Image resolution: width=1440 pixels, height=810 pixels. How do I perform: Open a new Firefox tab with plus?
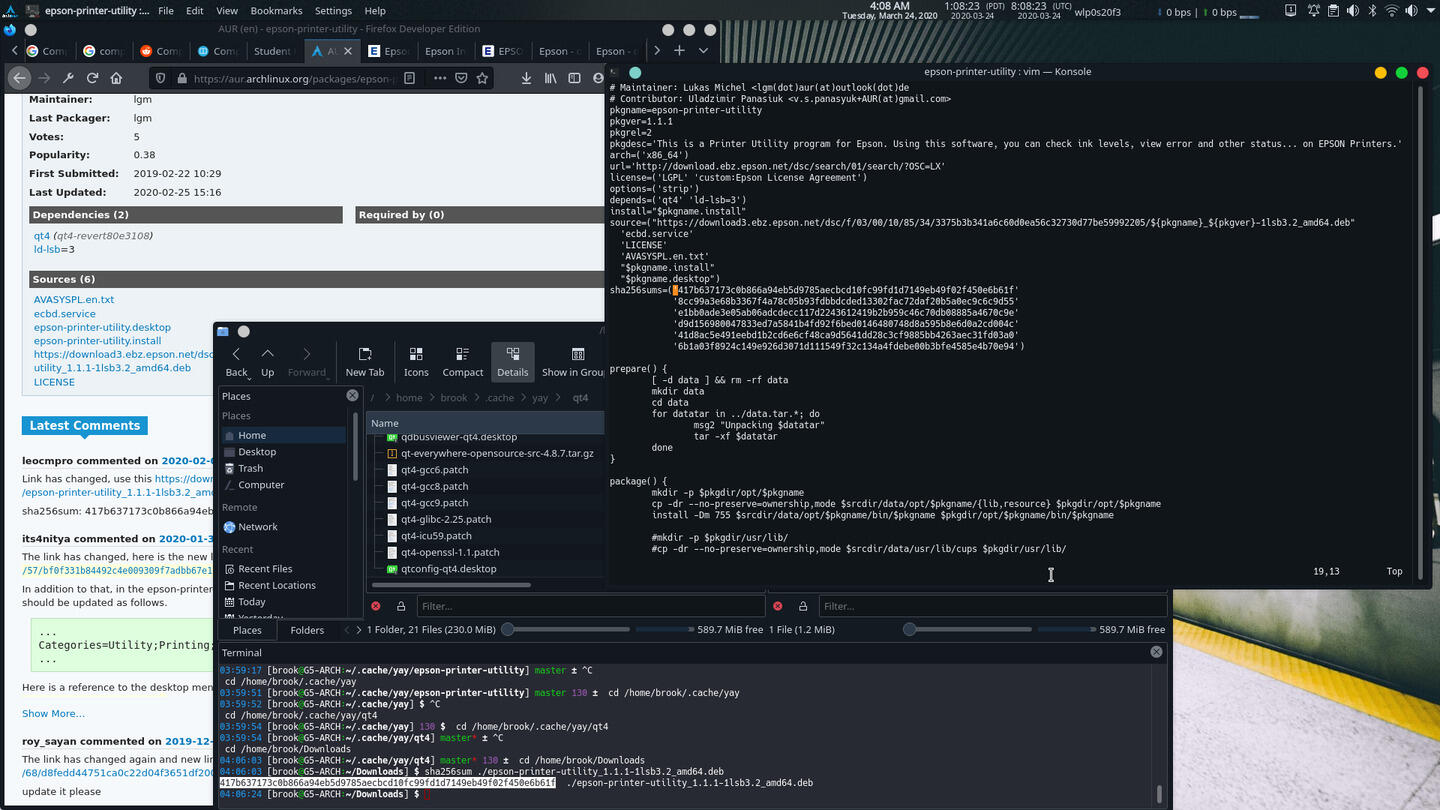pyautogui.click(x=679, y=50)
